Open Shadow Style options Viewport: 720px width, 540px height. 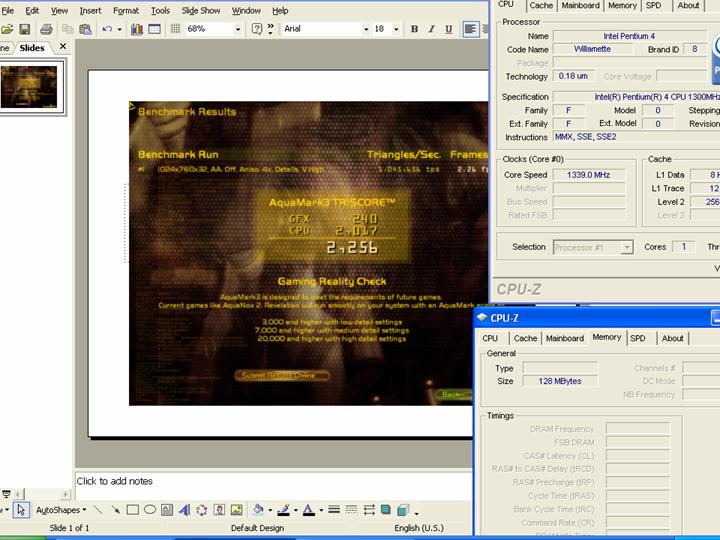click(386, 510)
